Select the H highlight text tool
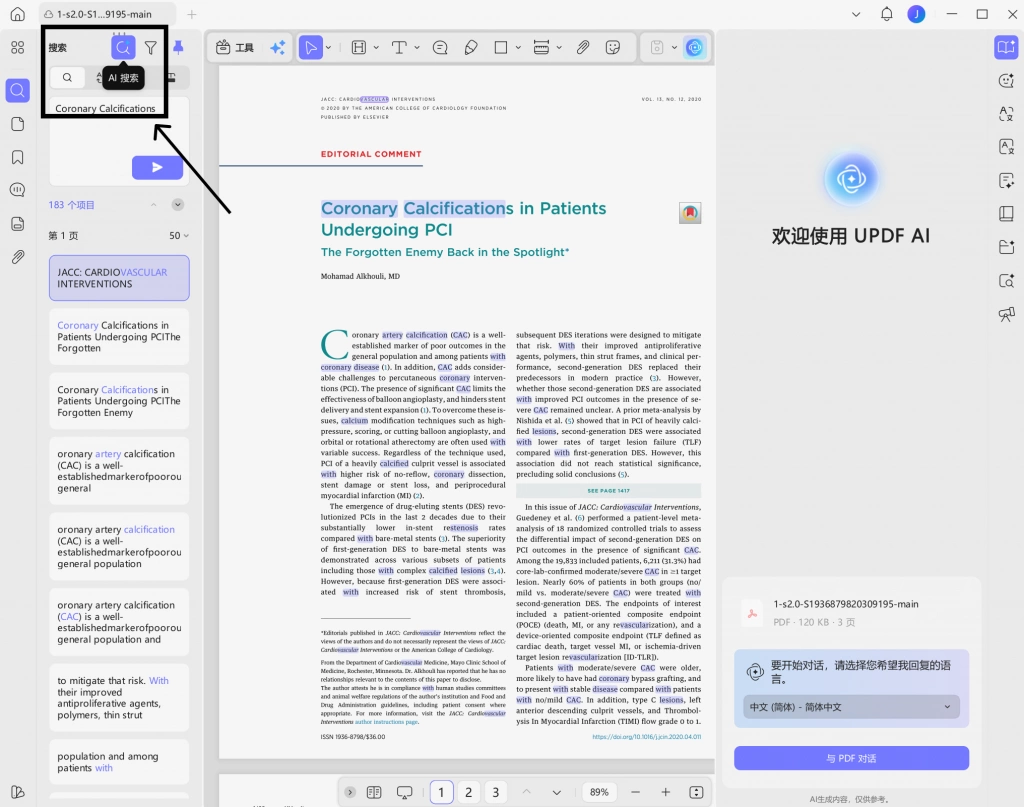This screenshot has height=807, width=1024. 359,48
